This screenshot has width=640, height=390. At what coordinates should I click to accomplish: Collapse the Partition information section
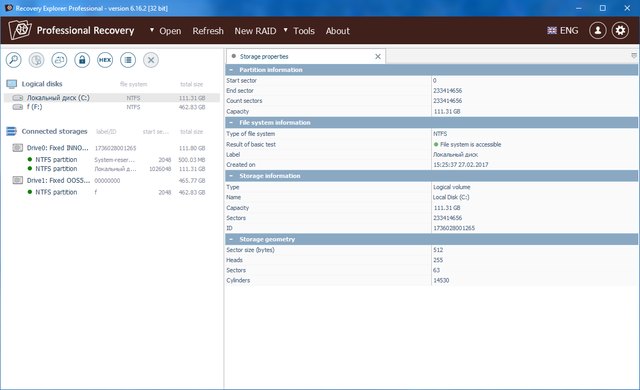[x=231, y=70]
